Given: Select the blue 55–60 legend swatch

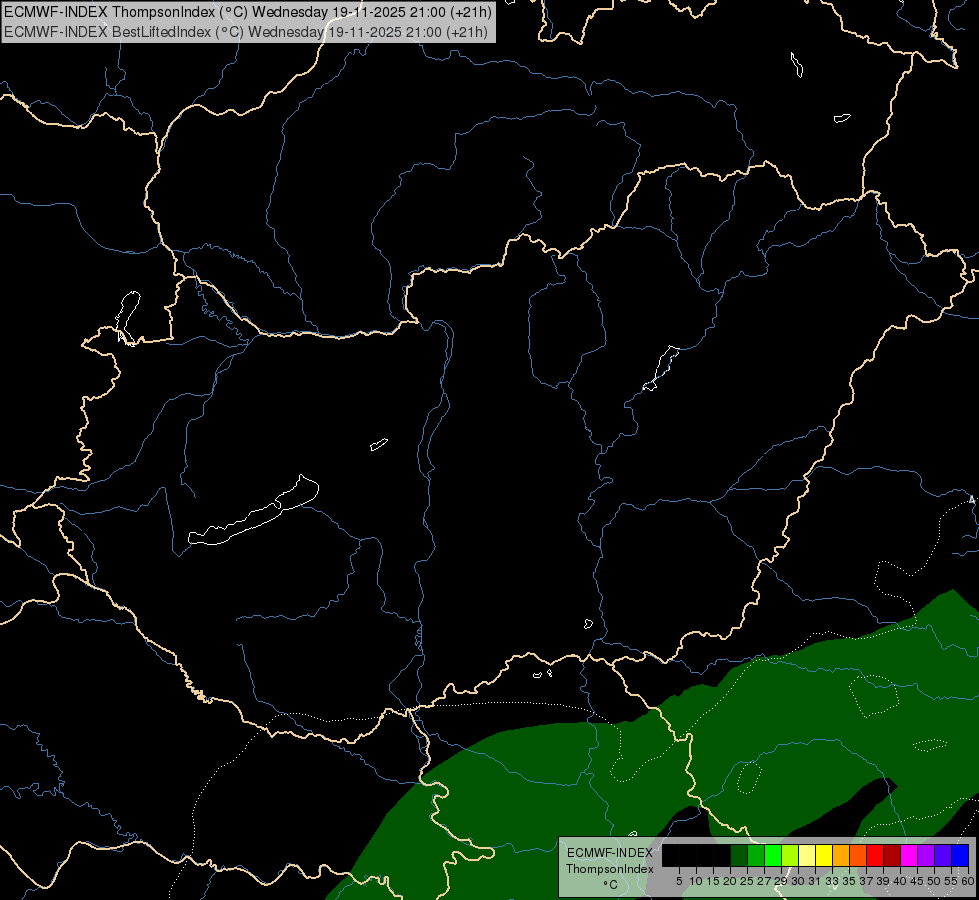Looking at the screenshot, I should click(x=960, y=855).
